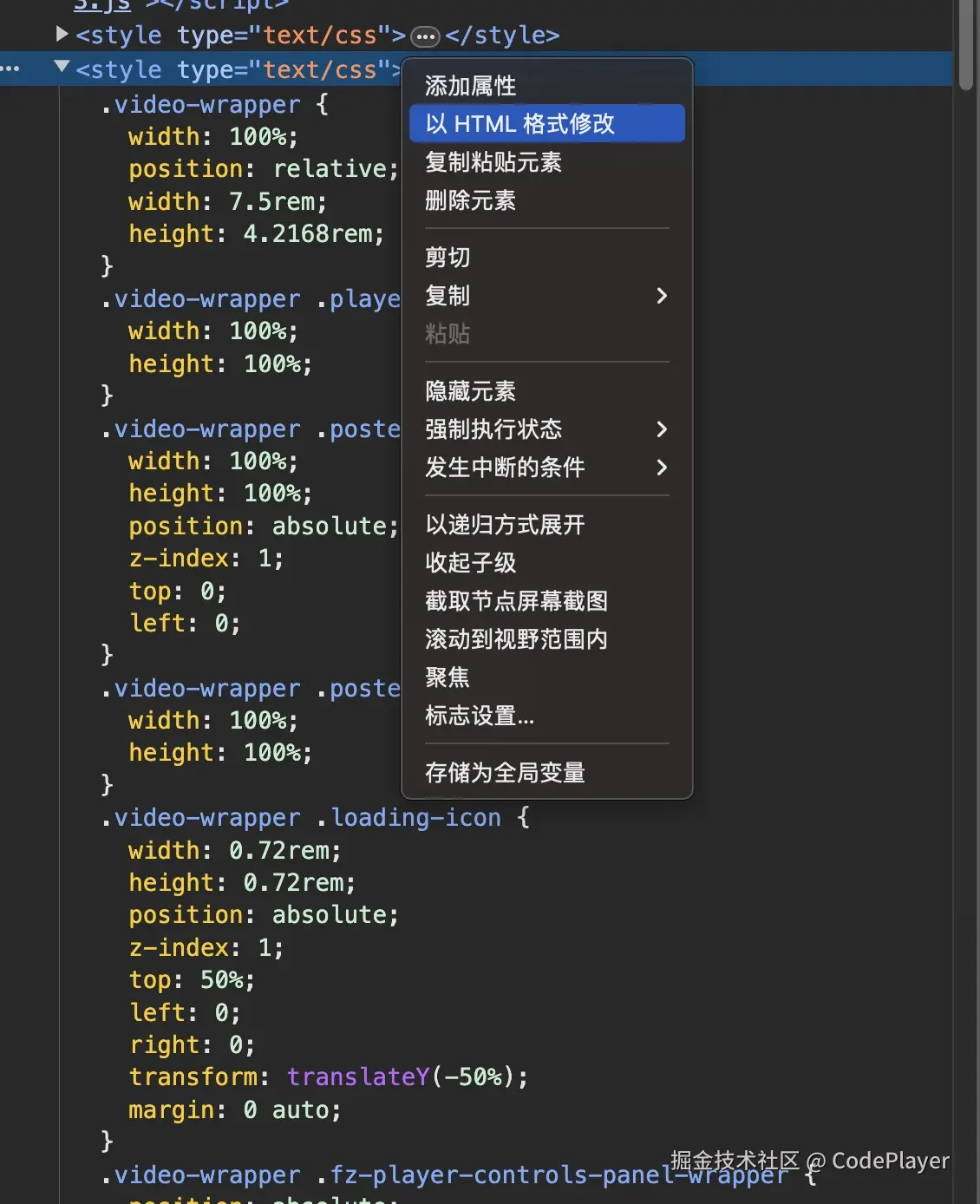Choose 添加属性 from context menu
Viewport: 980px width, 1204px height.
(x=471, y=86)
